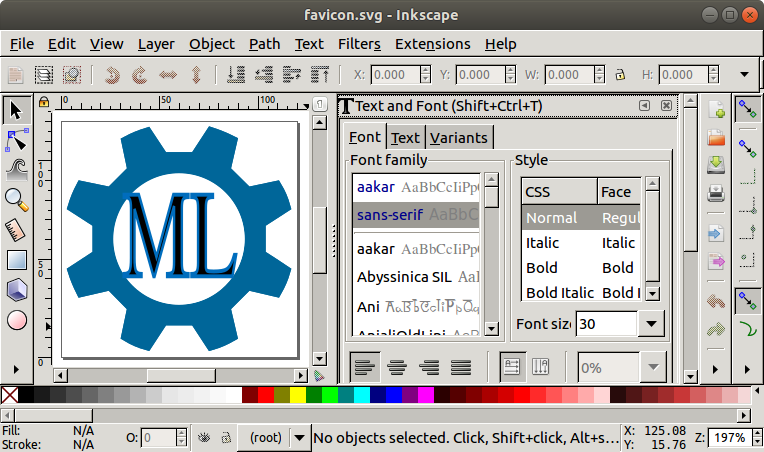Toggle width/height ratio lock

tap(620, 75)
